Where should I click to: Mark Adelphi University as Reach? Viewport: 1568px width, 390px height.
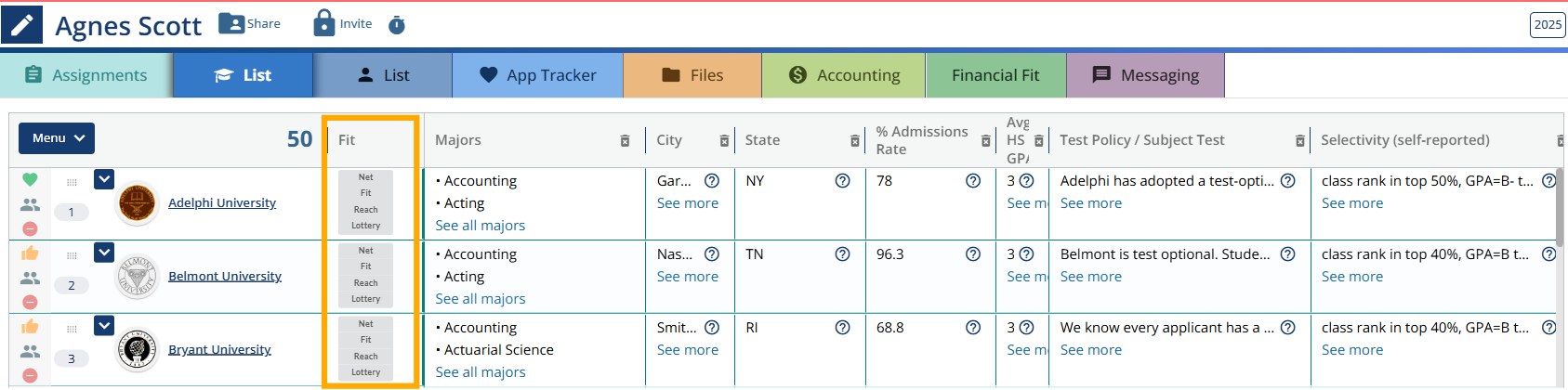[365, 210]
